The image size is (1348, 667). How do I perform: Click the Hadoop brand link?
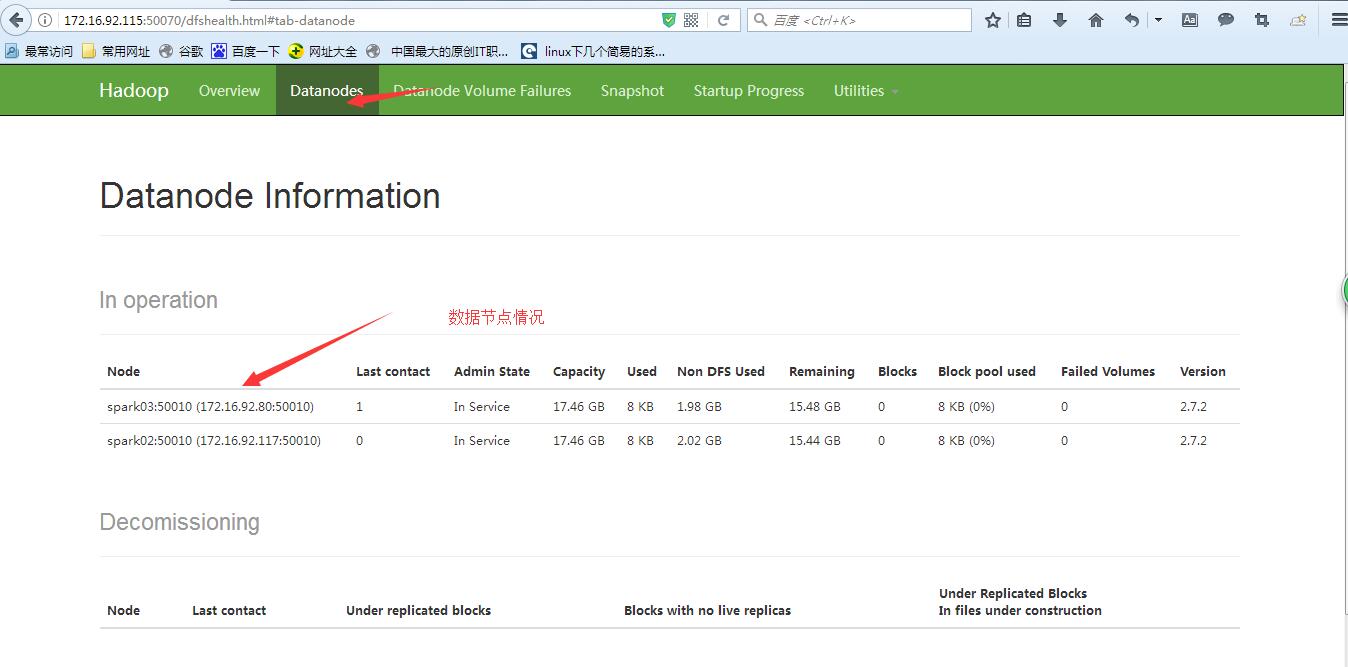[x=134, y=90]
